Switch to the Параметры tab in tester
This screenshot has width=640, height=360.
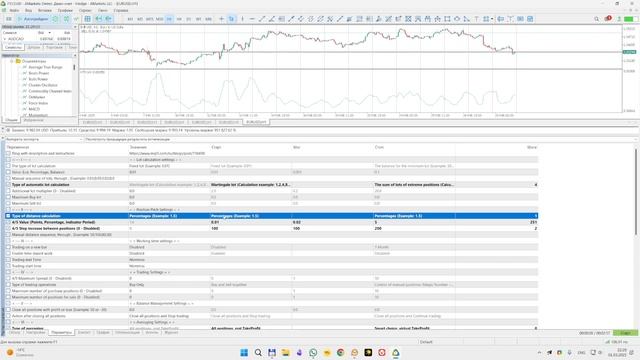(61, 333)
